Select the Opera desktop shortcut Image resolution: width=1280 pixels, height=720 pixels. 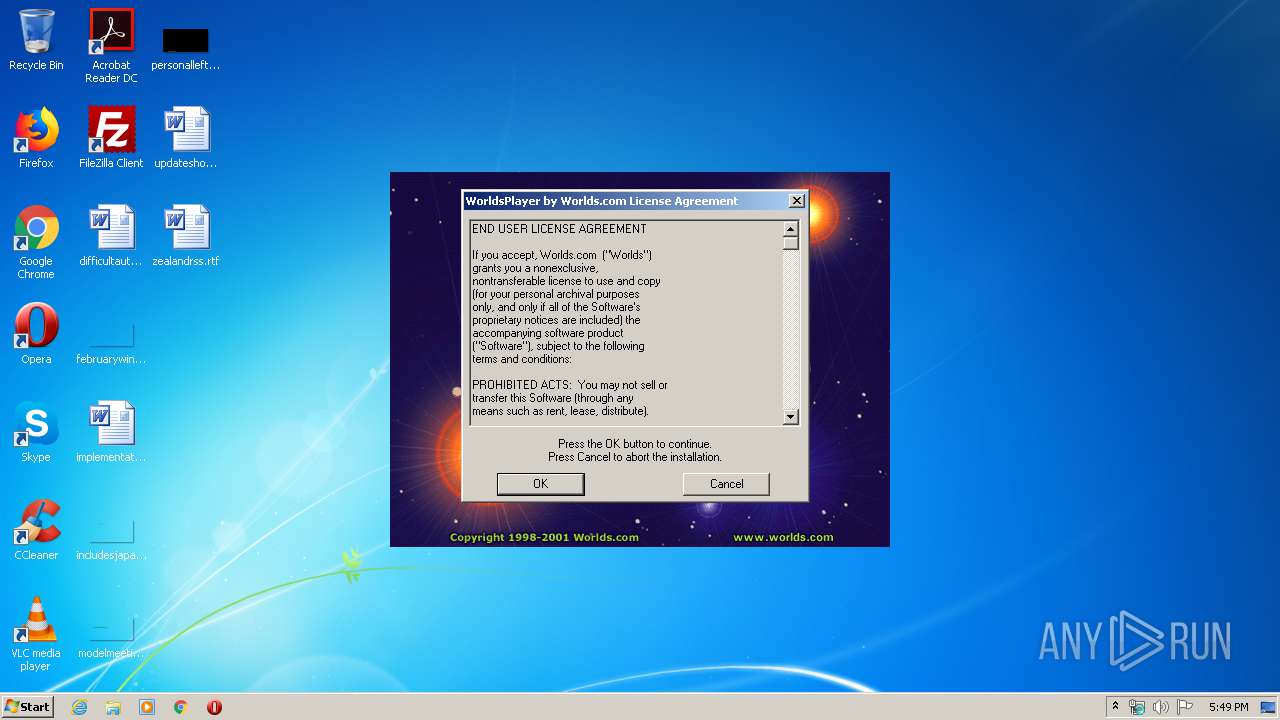pos(36,334)
